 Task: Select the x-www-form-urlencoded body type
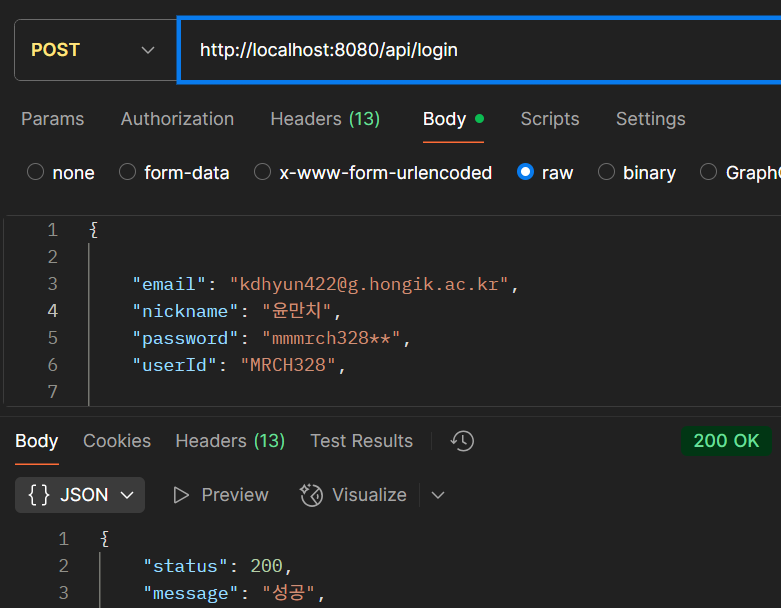tap(373, 172)
